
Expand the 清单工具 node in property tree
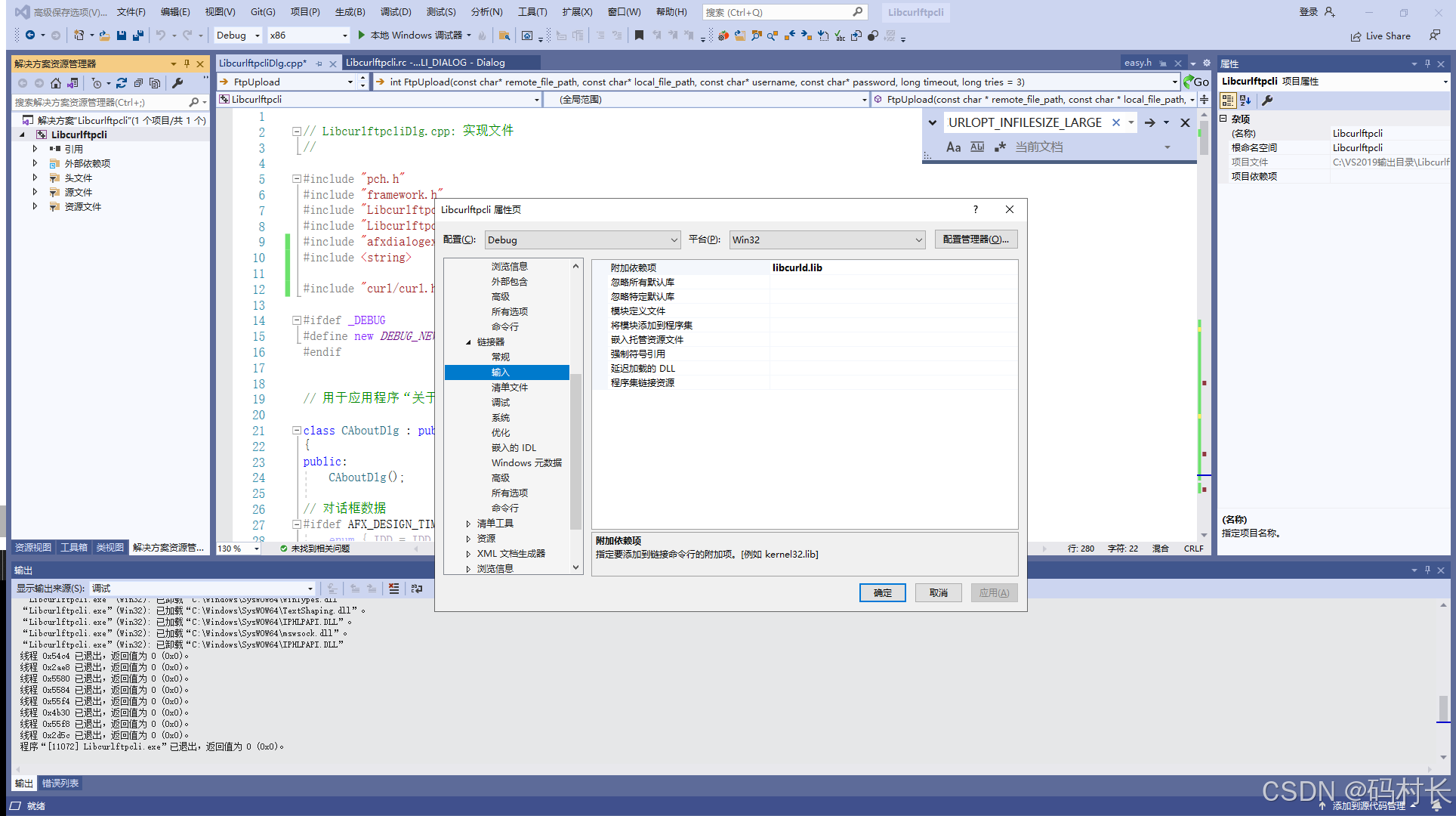468,524
